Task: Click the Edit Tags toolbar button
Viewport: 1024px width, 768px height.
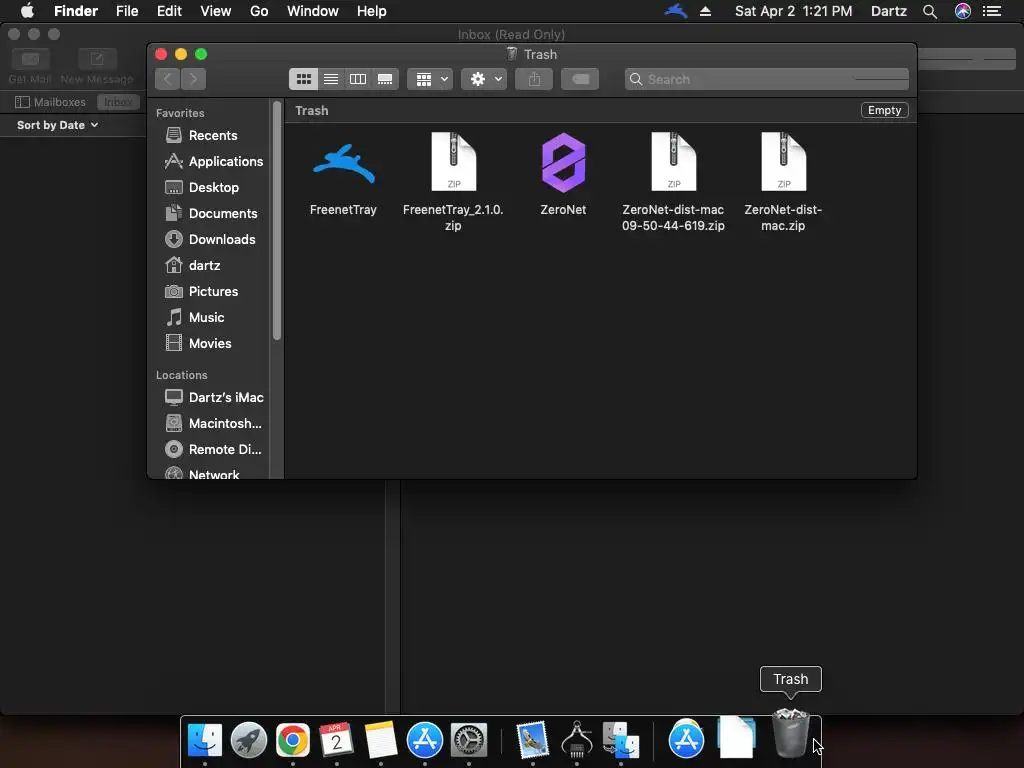Action: [580, 79]
